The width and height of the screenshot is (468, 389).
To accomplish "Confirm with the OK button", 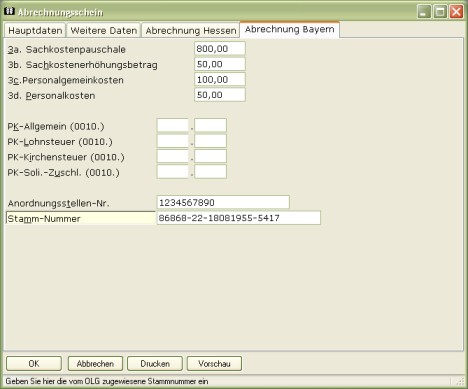I will [34, 363].
